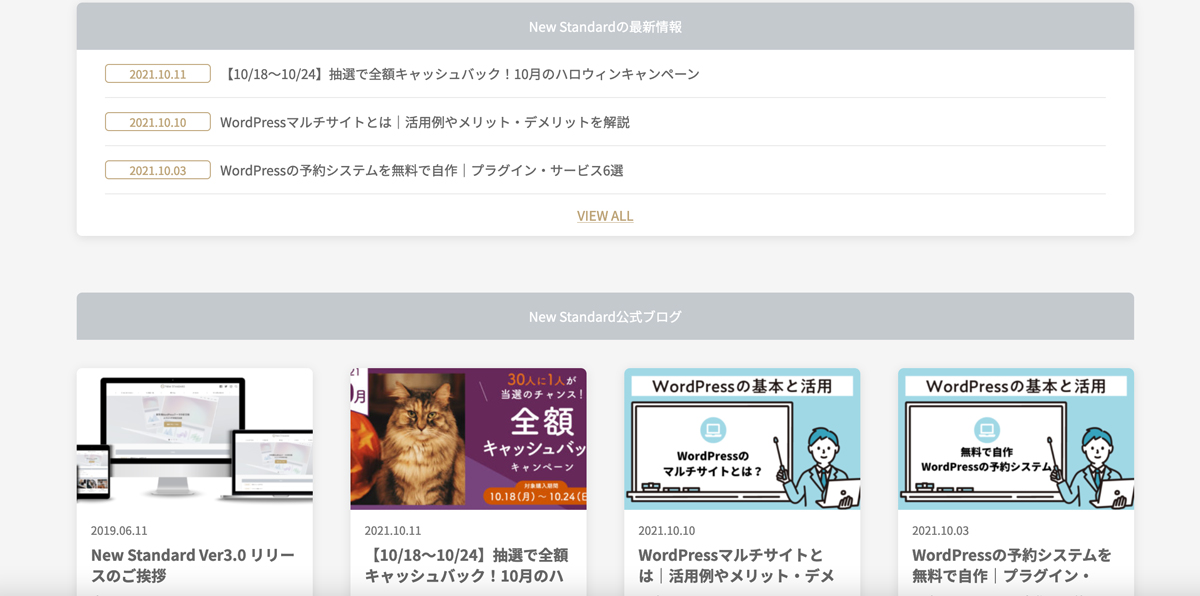
Task: Click the cat campaign blog thumbnail
Action: [x=467, y=440]
